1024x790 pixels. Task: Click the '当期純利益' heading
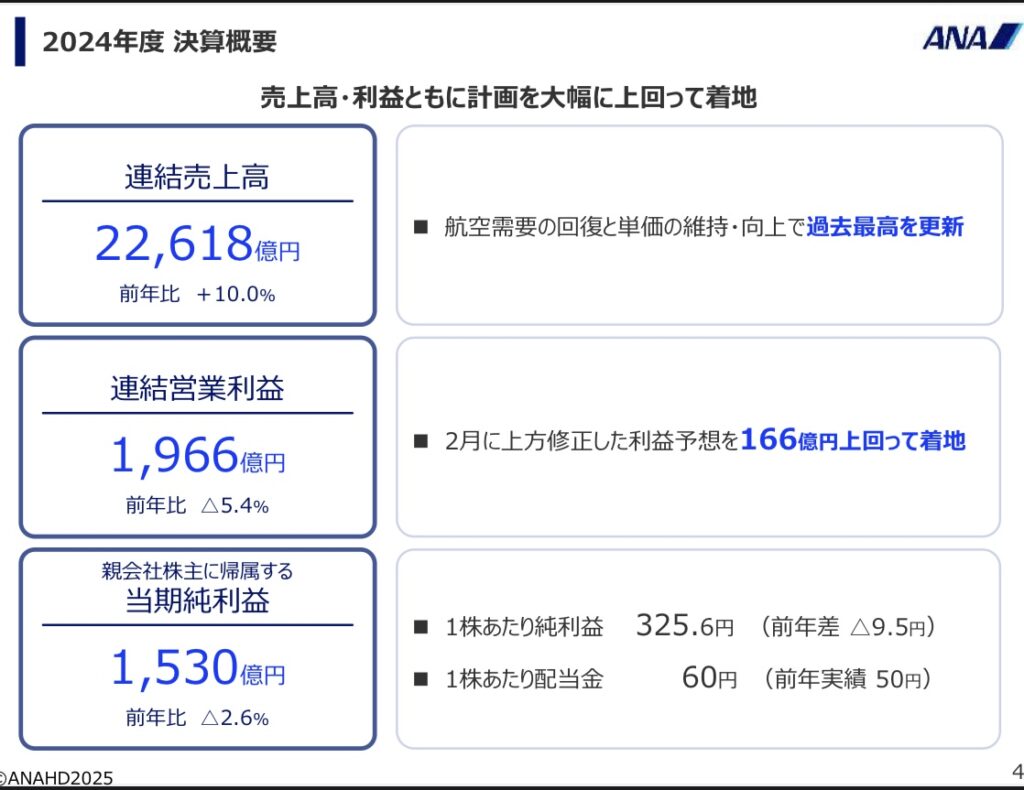coord(197,600)
